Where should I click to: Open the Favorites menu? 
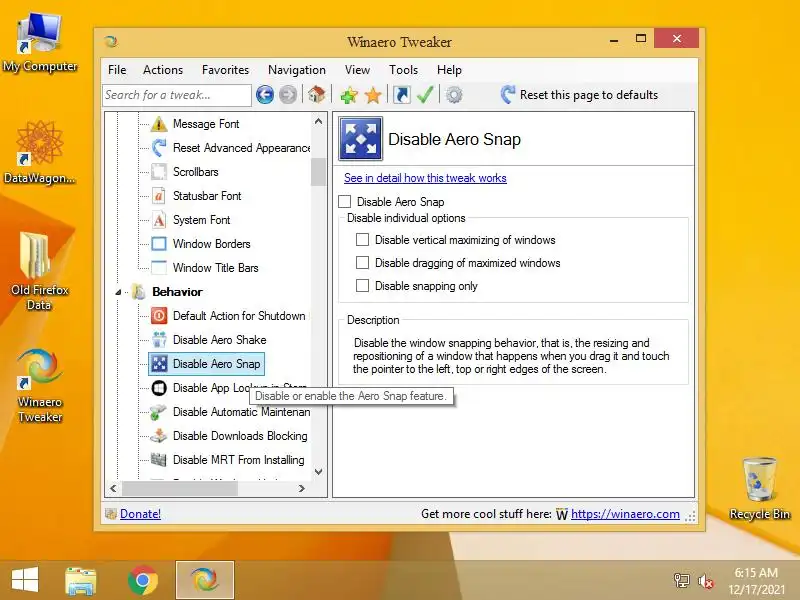(226, 70)
